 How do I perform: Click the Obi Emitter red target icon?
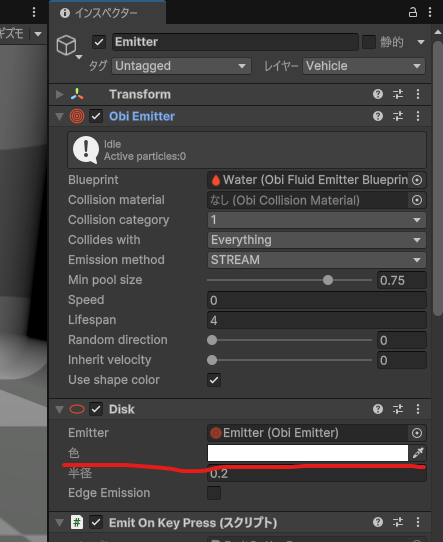point(77,116)
